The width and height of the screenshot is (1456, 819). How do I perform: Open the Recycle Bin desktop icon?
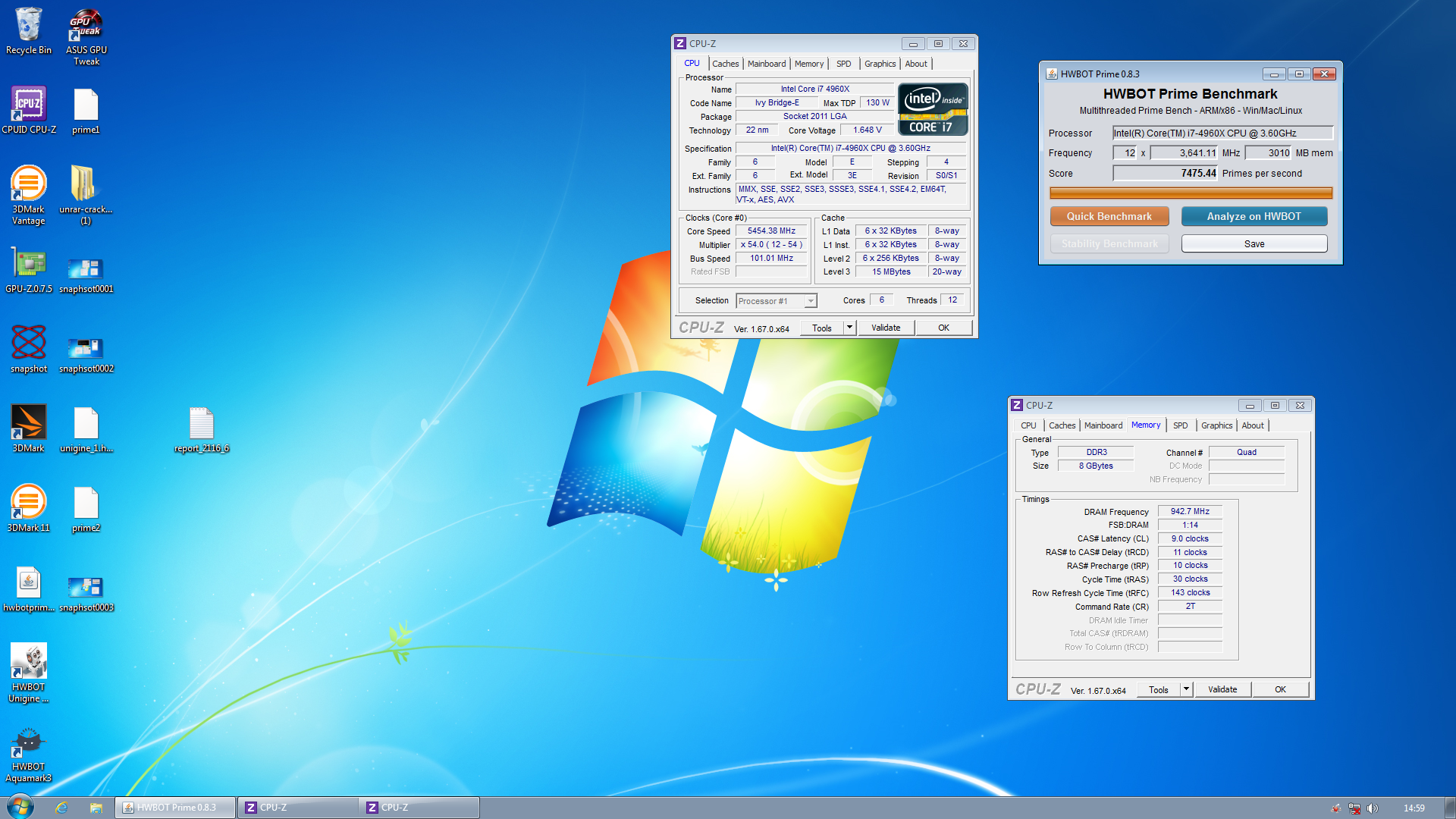[x=29, y=32]
